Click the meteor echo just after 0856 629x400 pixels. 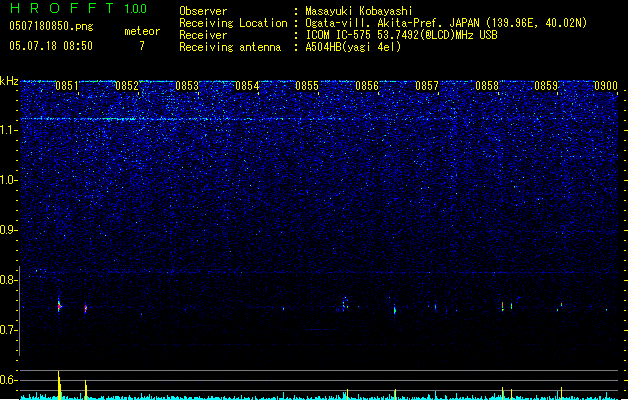[x=395, y=310]
